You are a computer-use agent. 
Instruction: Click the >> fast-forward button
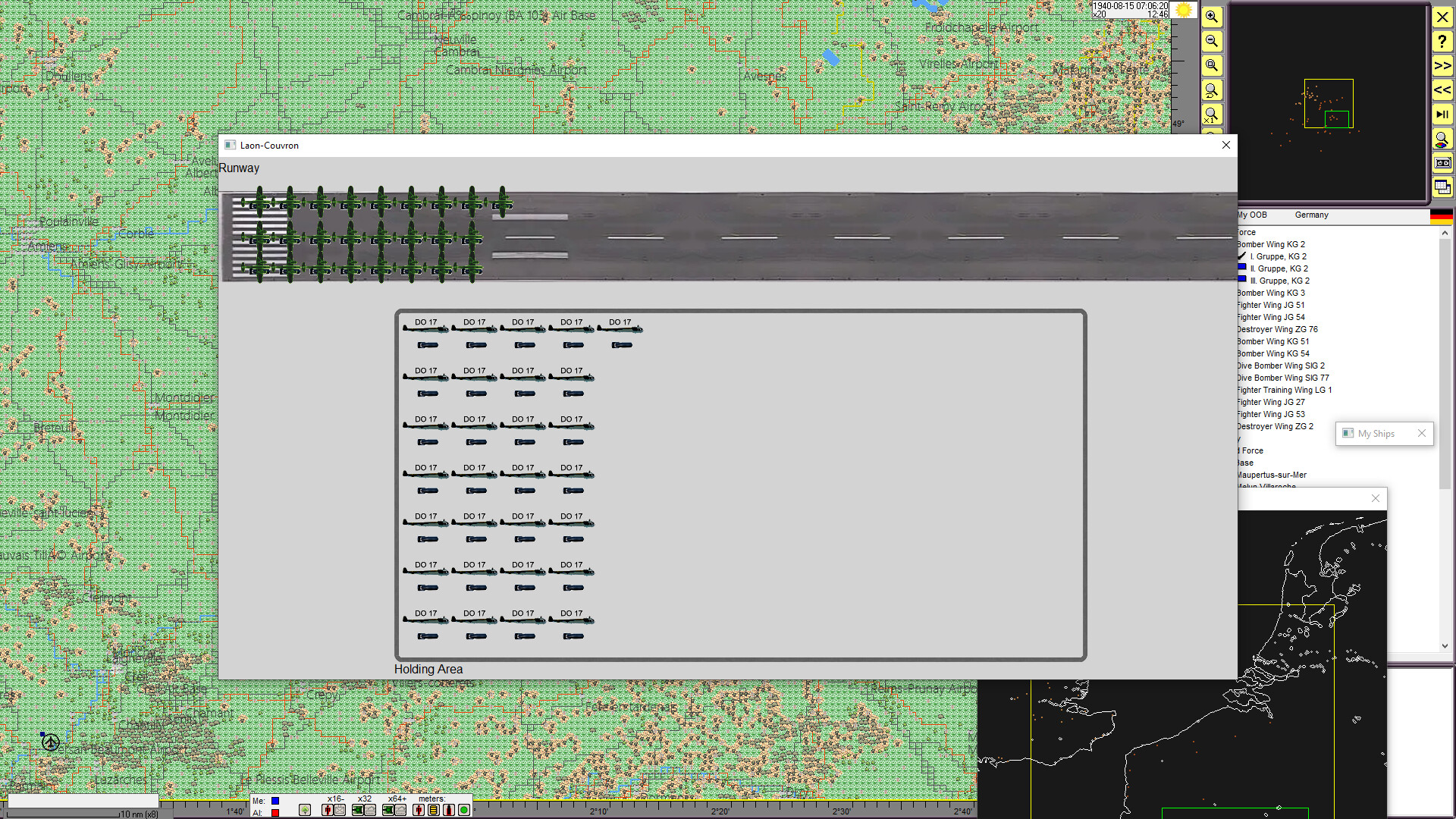(x=1442, y=66)
